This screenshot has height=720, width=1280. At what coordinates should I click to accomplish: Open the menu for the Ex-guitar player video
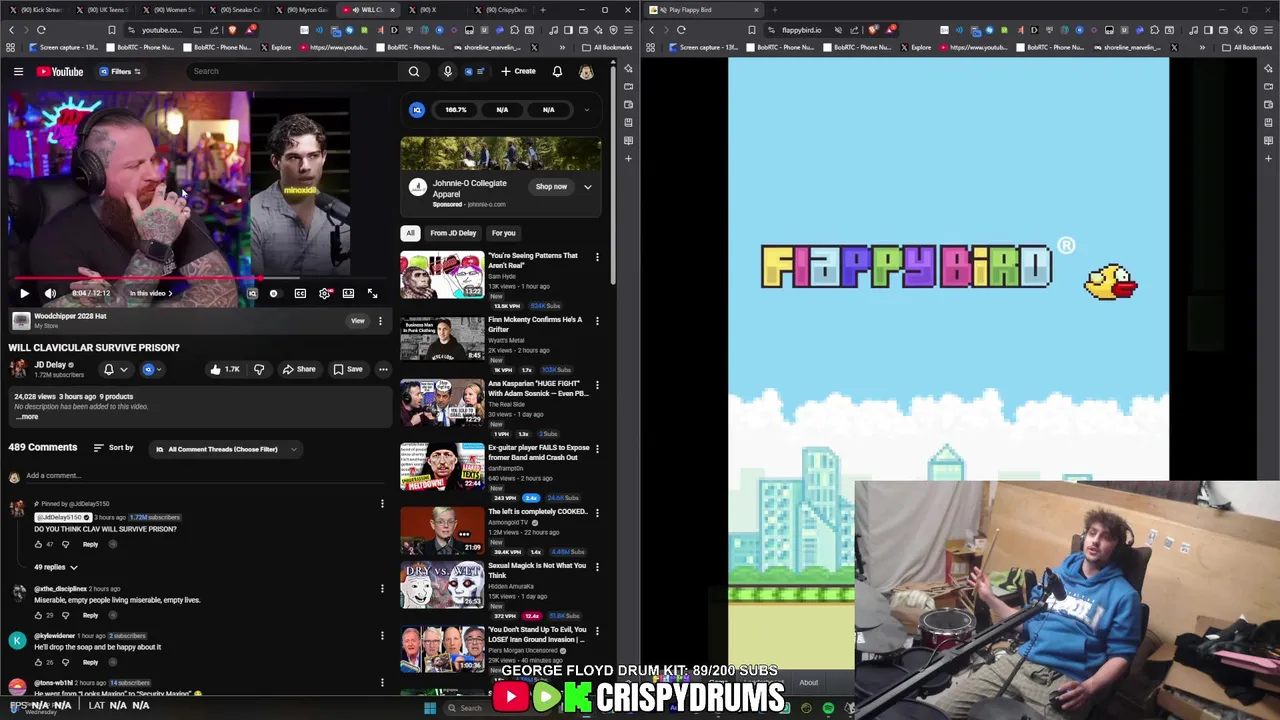point(597,449)
